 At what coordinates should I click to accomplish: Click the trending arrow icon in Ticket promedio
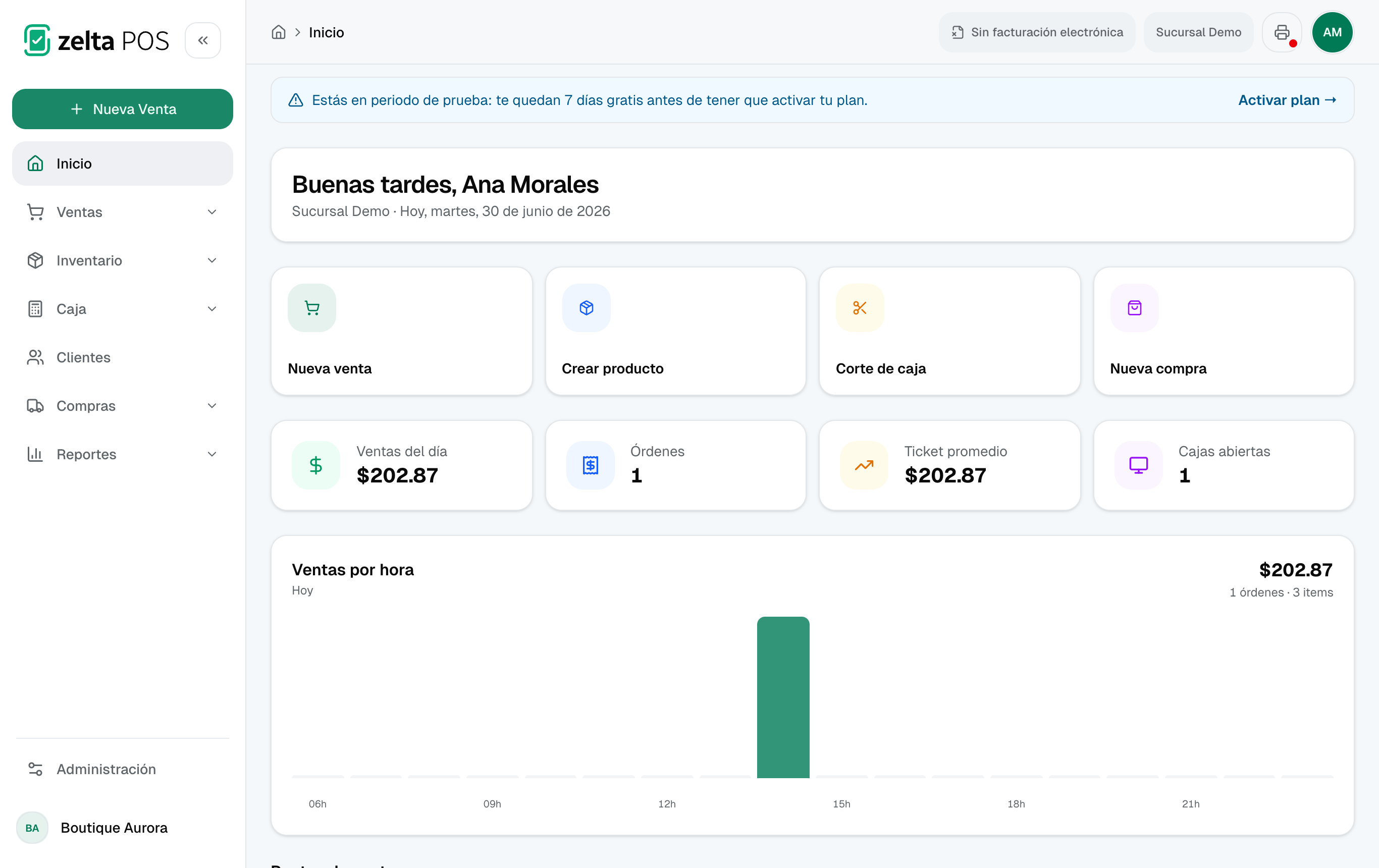coord(864,465)
